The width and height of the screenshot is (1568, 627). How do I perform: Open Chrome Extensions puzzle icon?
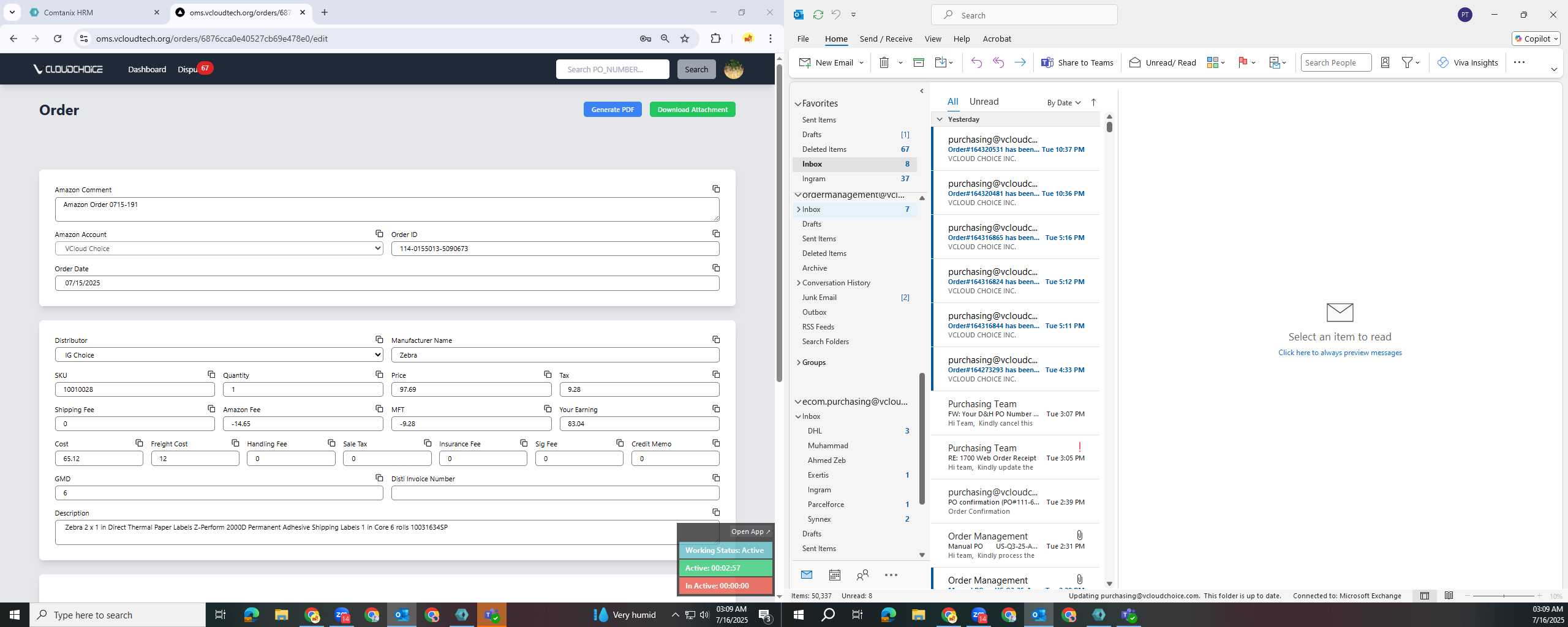coord(715,39)
